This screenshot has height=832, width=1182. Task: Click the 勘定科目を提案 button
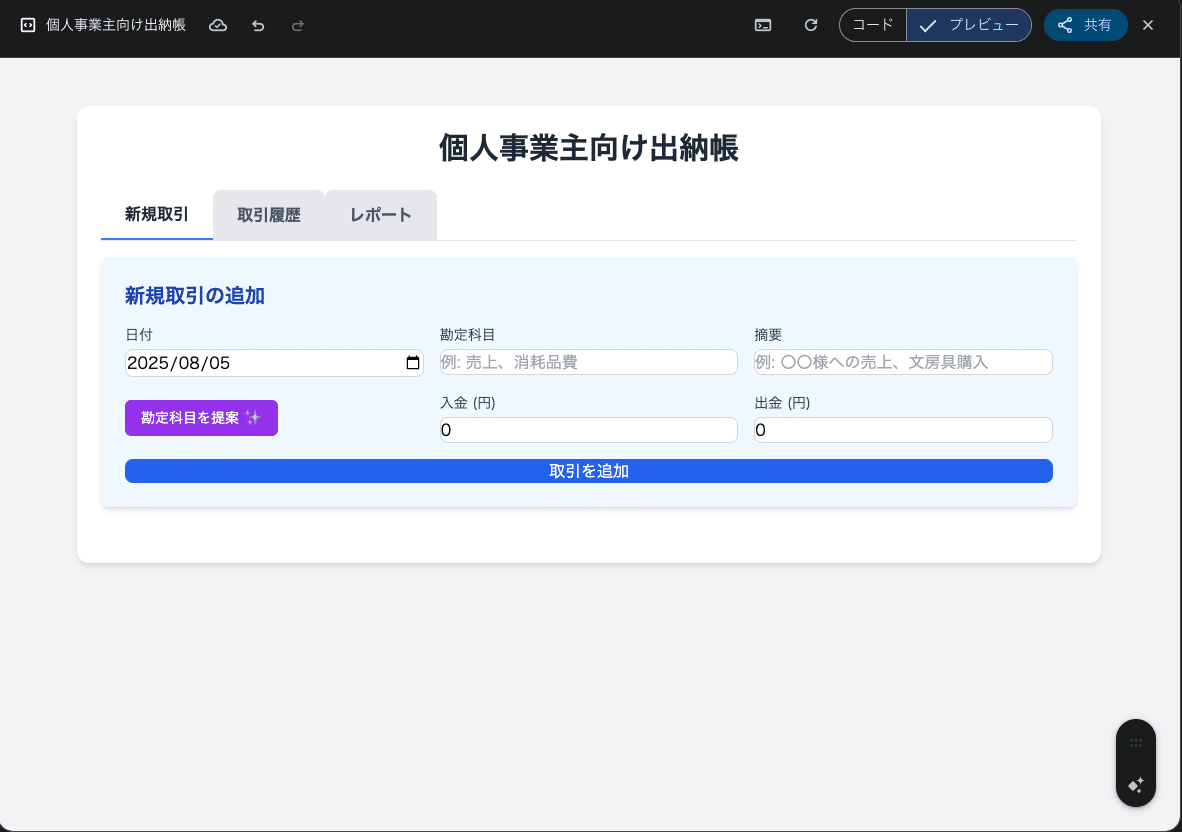[201, 418]
